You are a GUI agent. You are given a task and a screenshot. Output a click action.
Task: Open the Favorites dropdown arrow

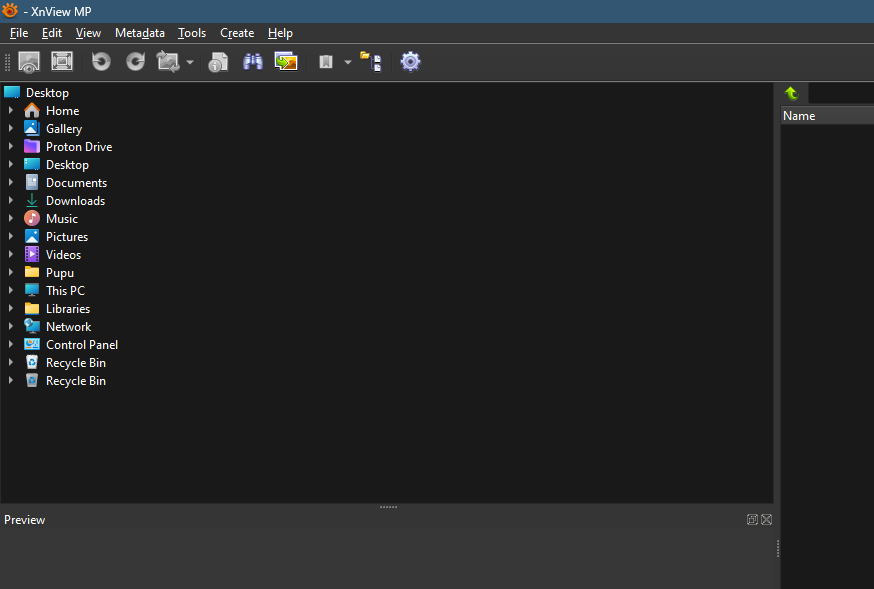pos(348,62)
